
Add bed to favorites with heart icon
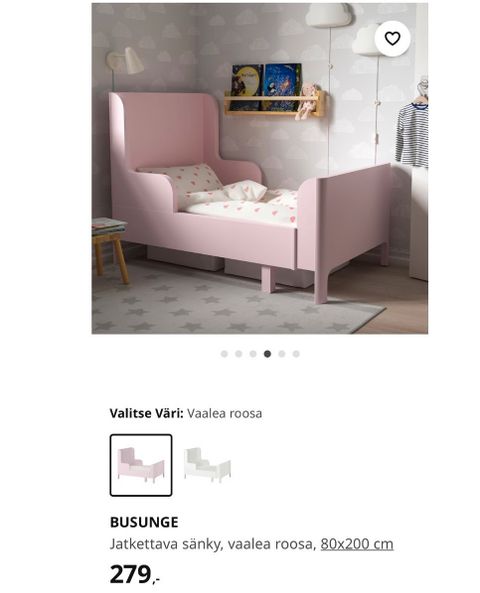tap(392, 39)
